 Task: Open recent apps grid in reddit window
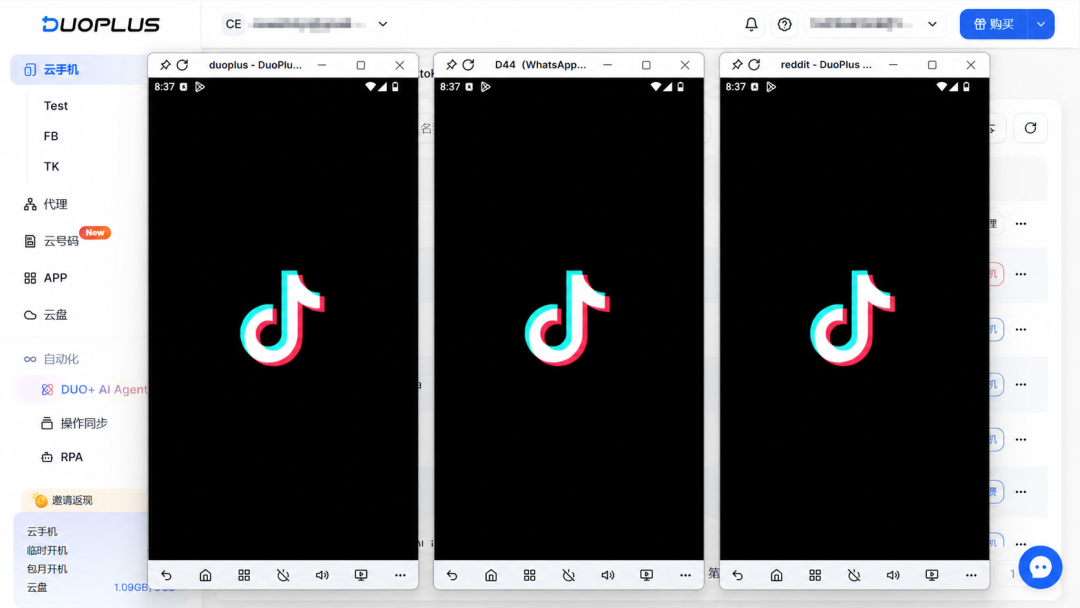click(815, 575)
